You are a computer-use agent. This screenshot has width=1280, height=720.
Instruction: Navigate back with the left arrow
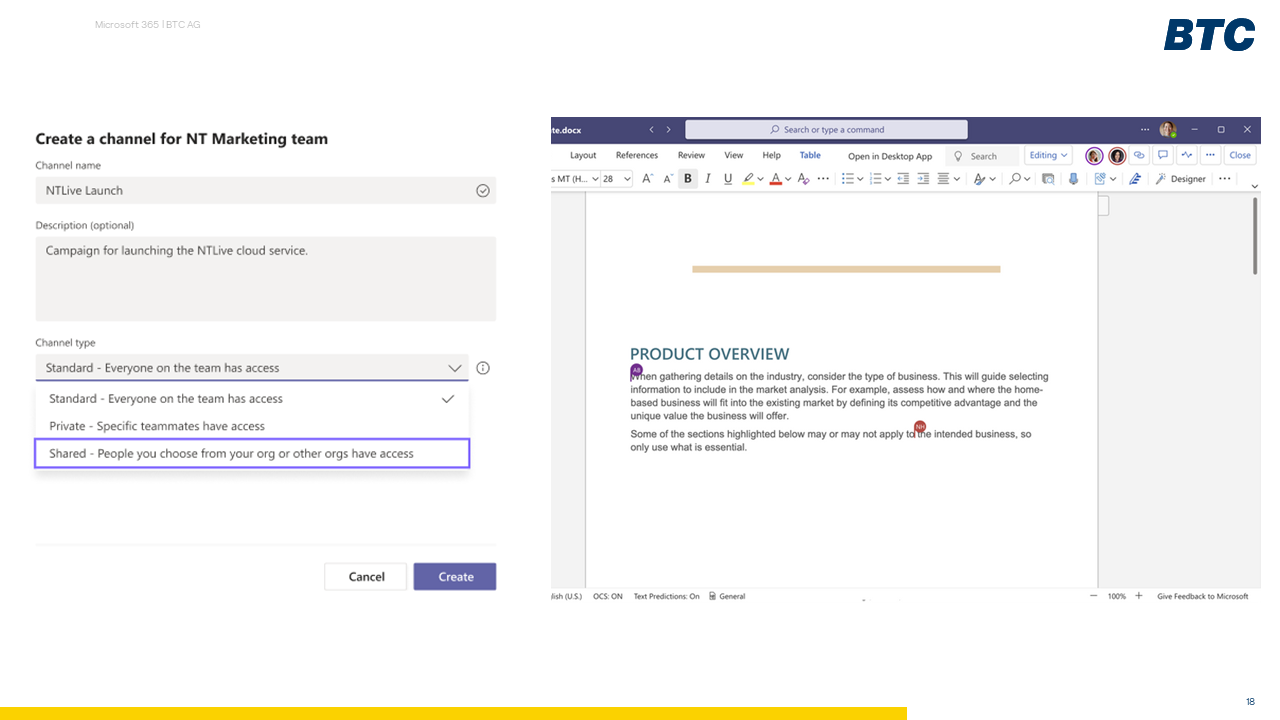[652, 130]
